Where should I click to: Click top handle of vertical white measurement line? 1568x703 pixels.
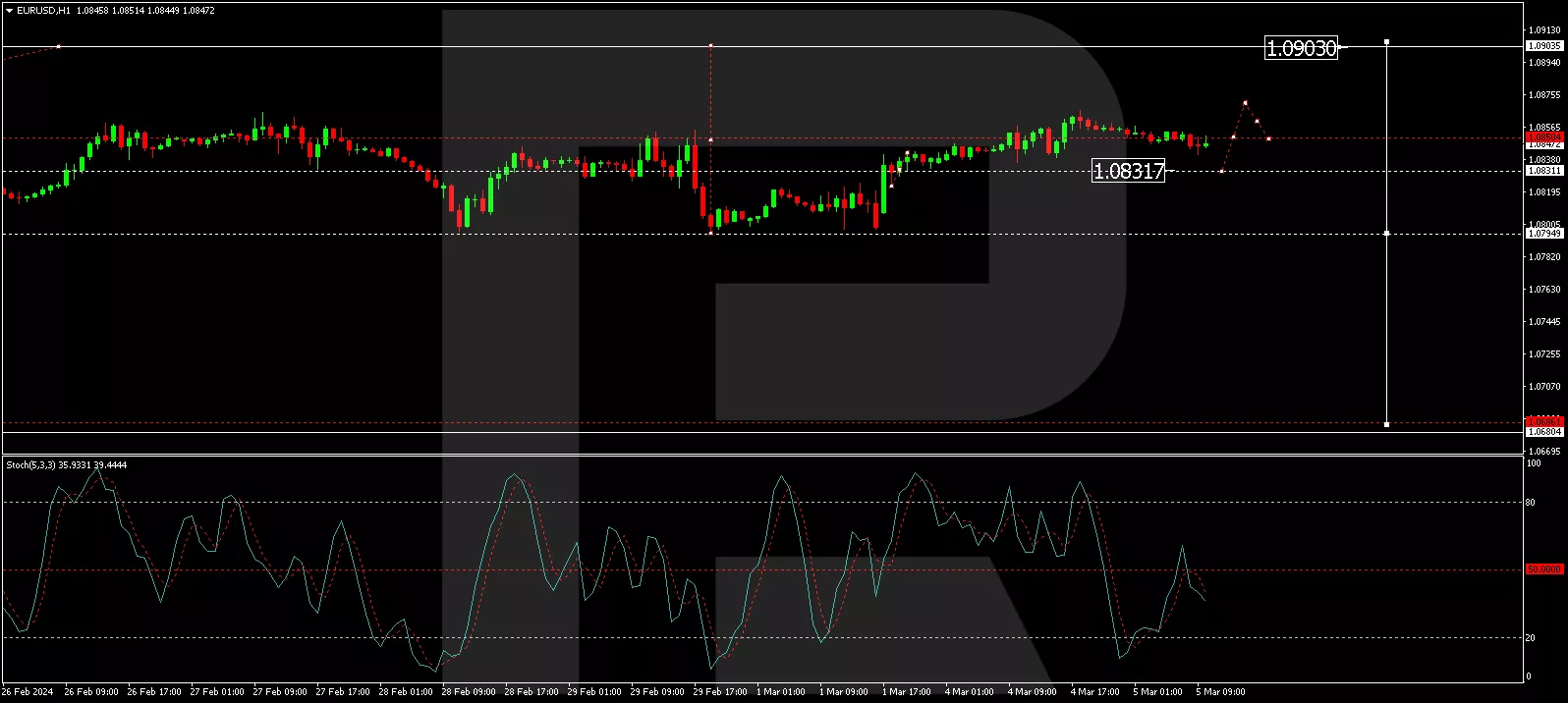[1386, 42]
